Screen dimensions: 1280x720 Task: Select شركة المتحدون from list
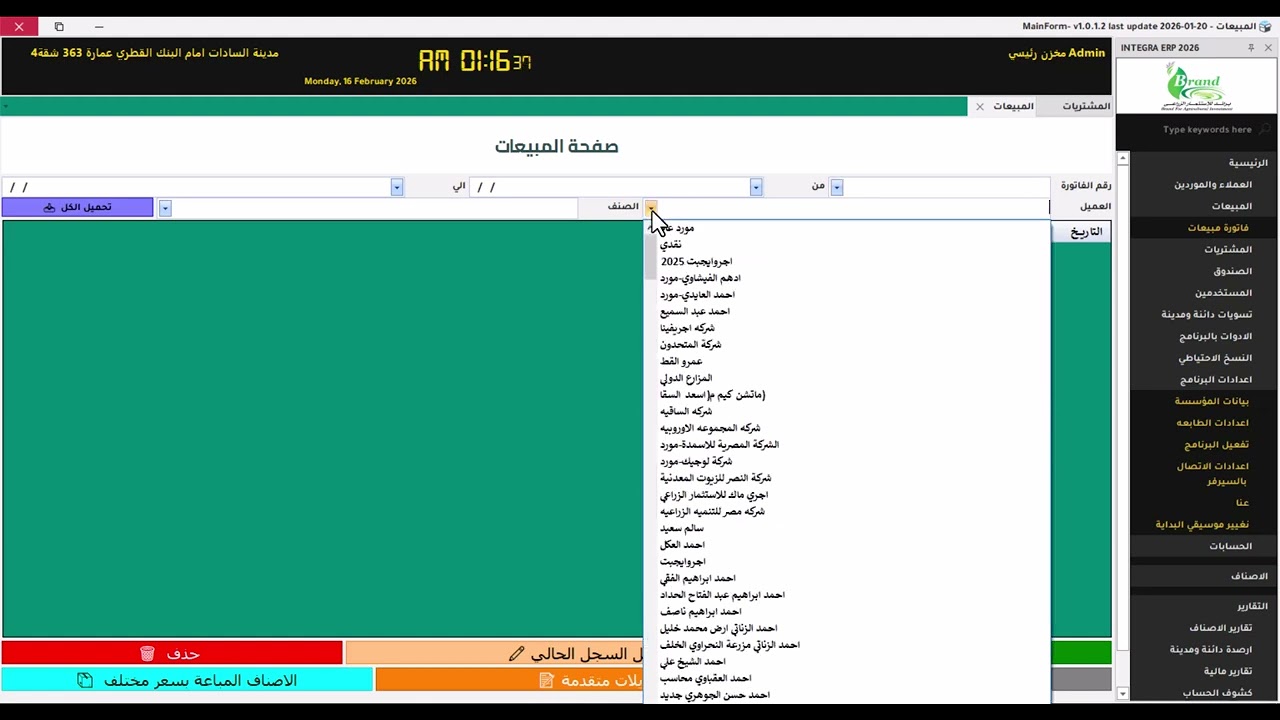[x=690, y=345]
